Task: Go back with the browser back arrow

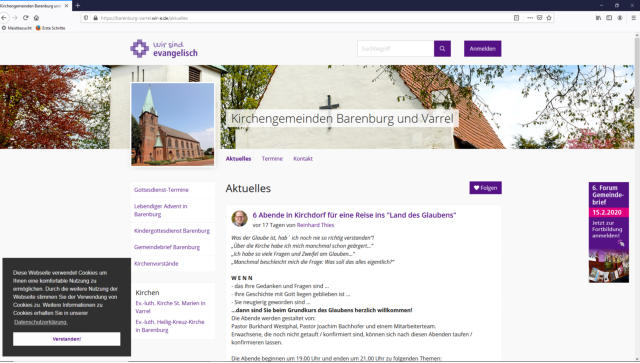Action: (4, 18)
